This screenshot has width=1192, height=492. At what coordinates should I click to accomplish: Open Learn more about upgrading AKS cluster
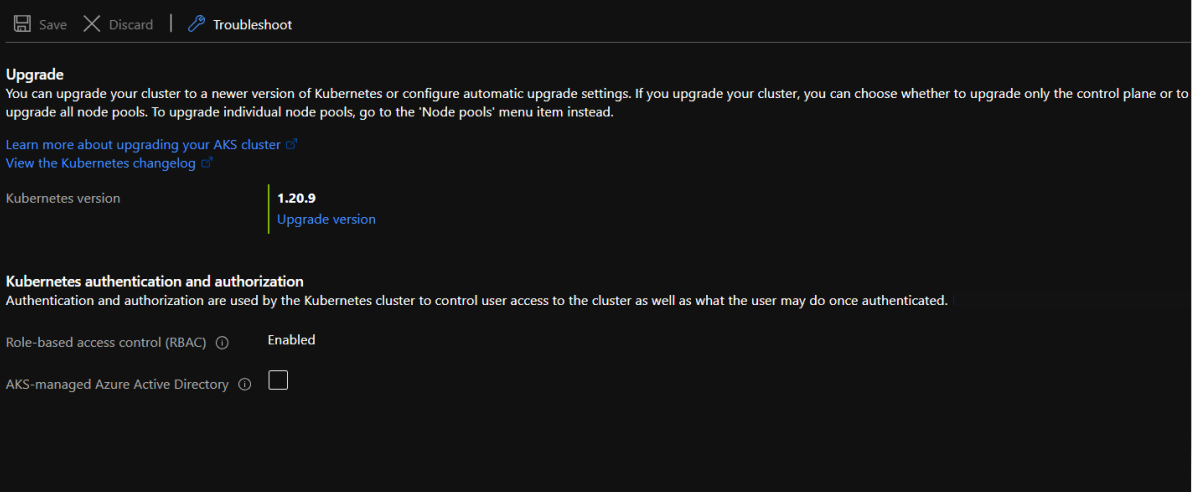click(143, 144)
